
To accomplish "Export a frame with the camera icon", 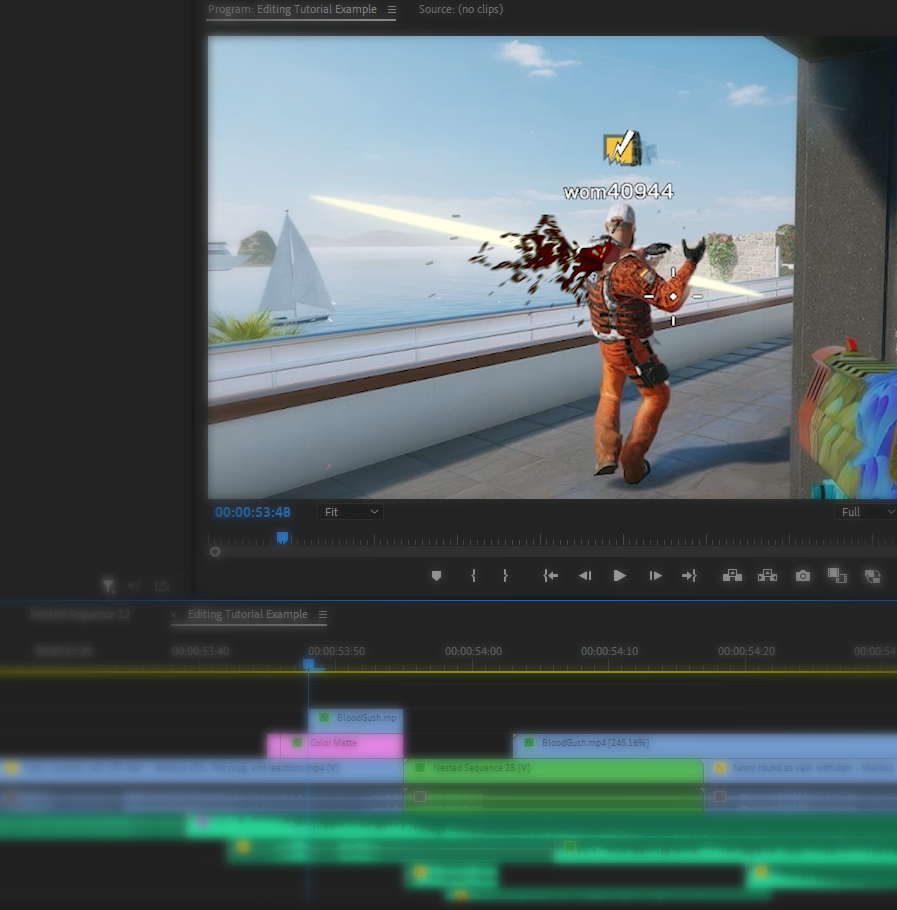I will tap(802, 576).
